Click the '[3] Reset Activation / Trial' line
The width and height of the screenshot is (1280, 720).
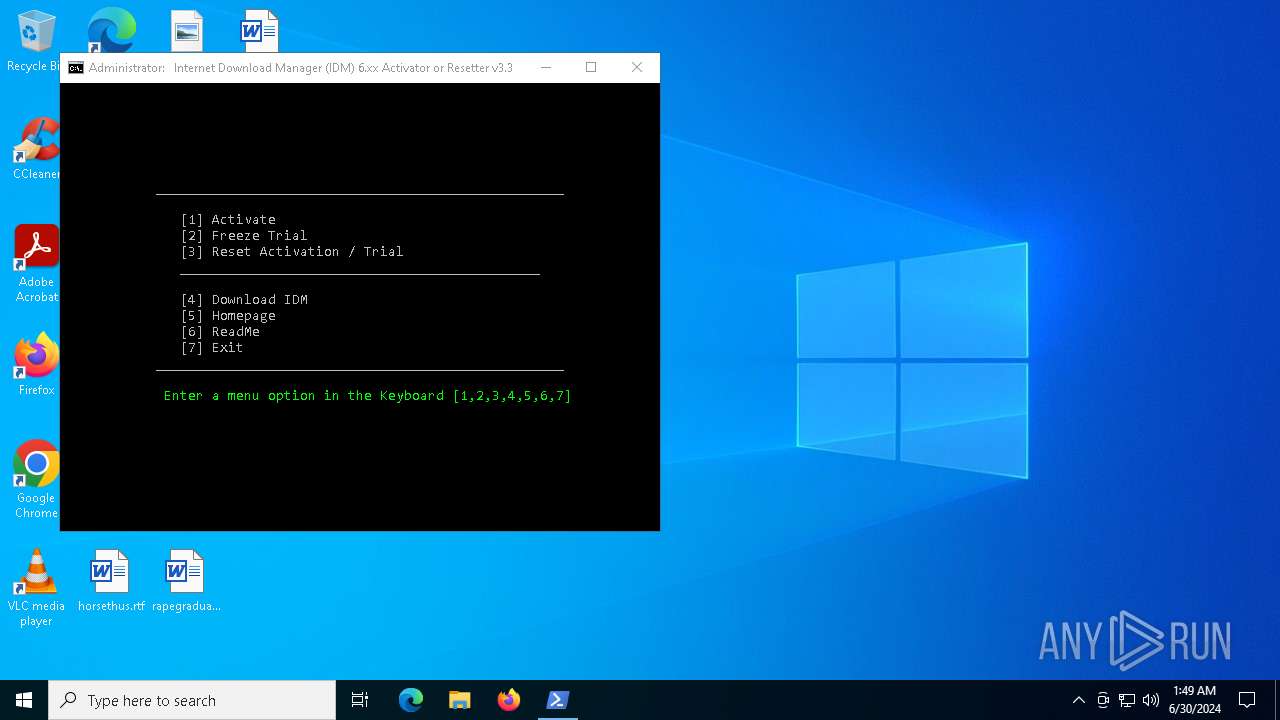(292, 252)
